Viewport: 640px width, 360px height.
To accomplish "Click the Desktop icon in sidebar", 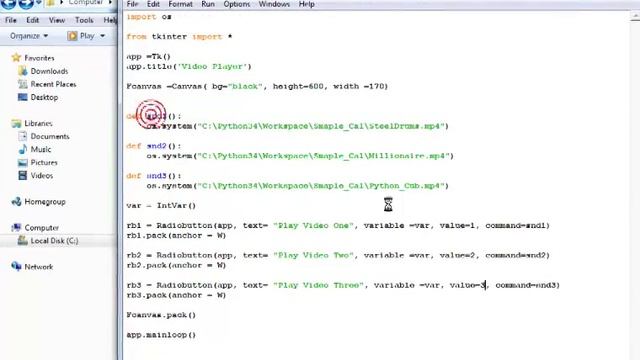I will 23,97.
